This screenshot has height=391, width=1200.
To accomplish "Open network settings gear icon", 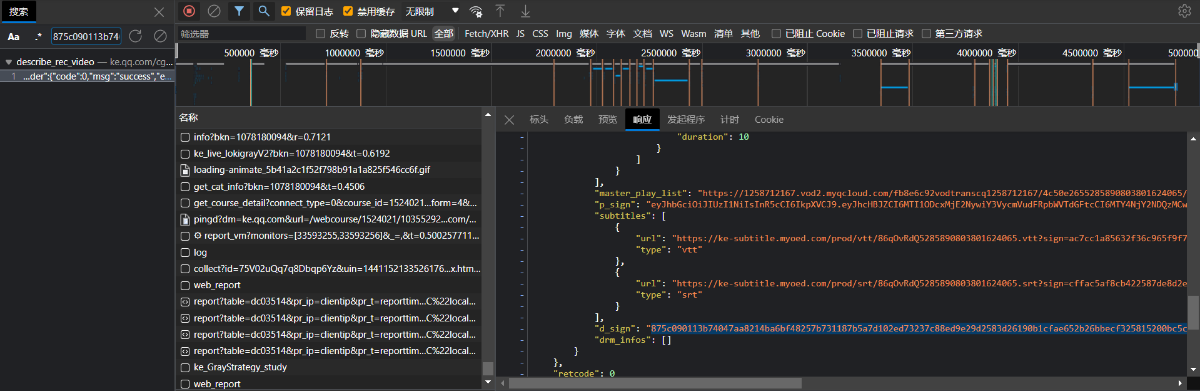I will [x=1185, y=11].
